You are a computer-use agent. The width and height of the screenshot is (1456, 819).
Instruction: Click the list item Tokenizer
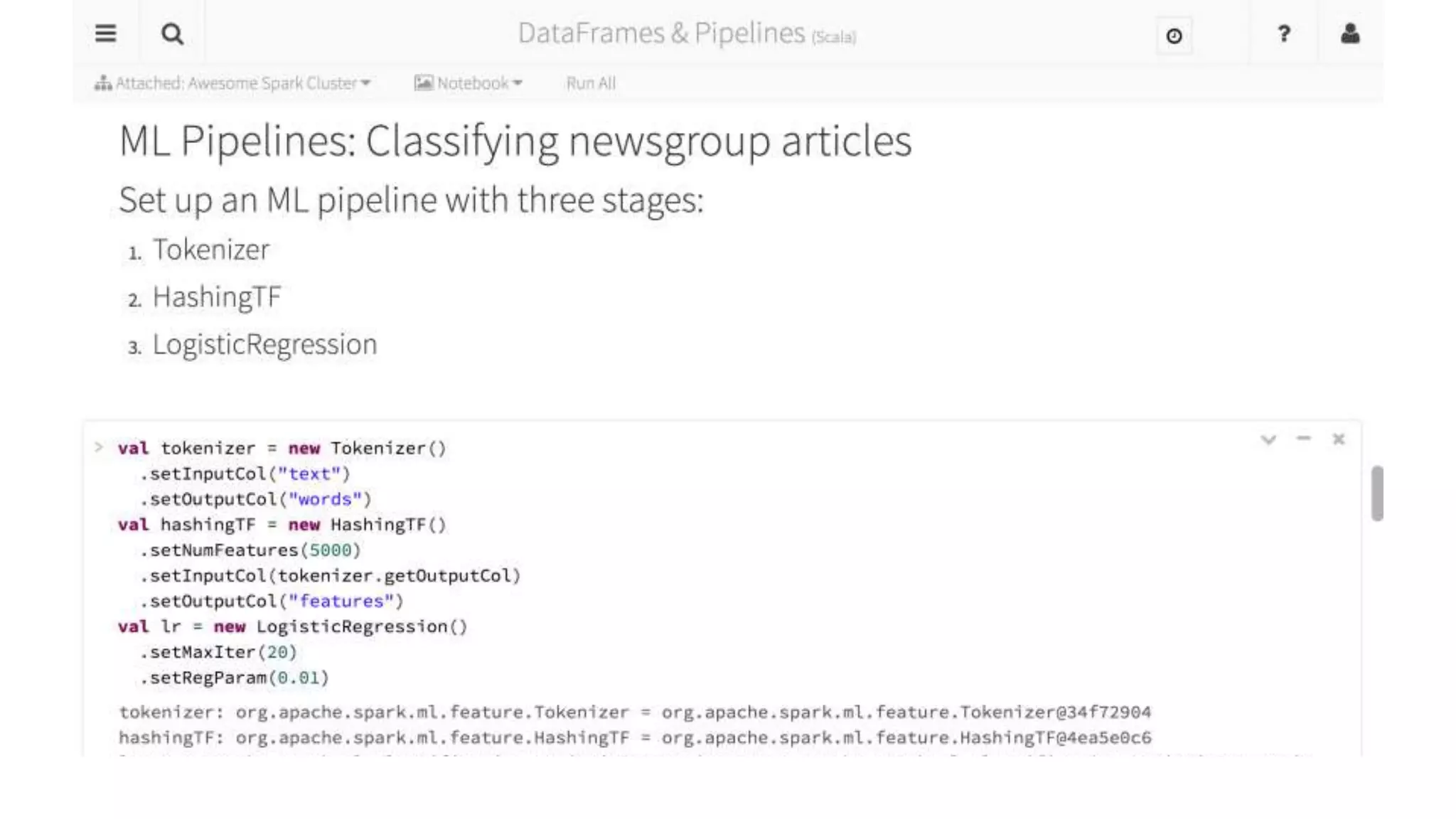(x=211, y=250)
